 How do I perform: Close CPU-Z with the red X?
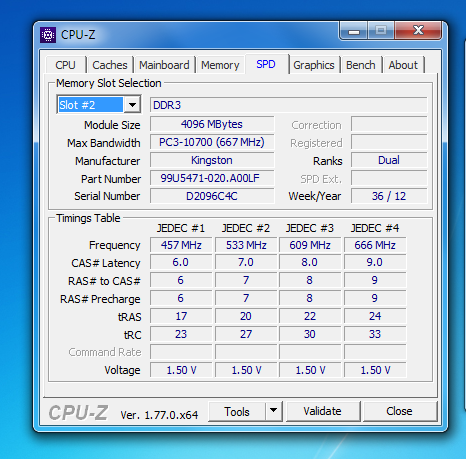[x=418, y=30]
